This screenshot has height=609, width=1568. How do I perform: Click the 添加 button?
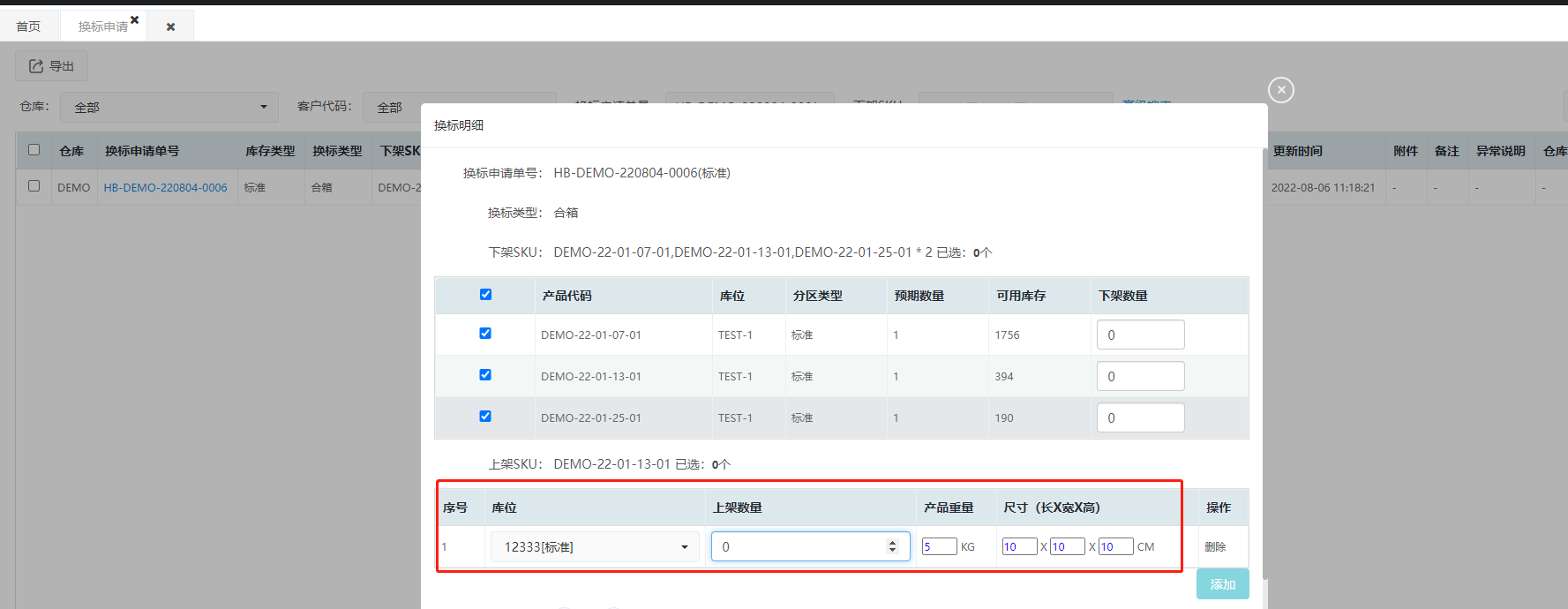click(1222, 584)
